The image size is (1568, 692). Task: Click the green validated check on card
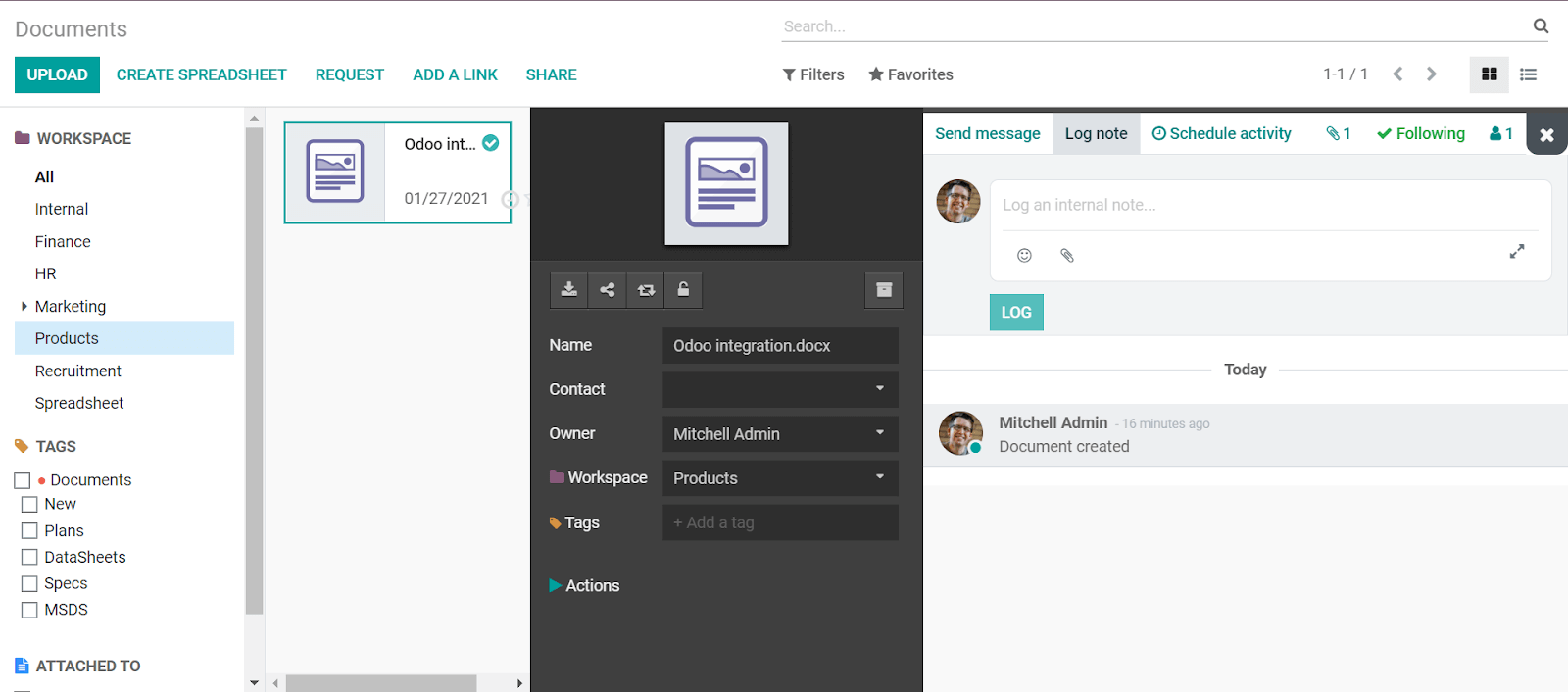coord(491,143)
